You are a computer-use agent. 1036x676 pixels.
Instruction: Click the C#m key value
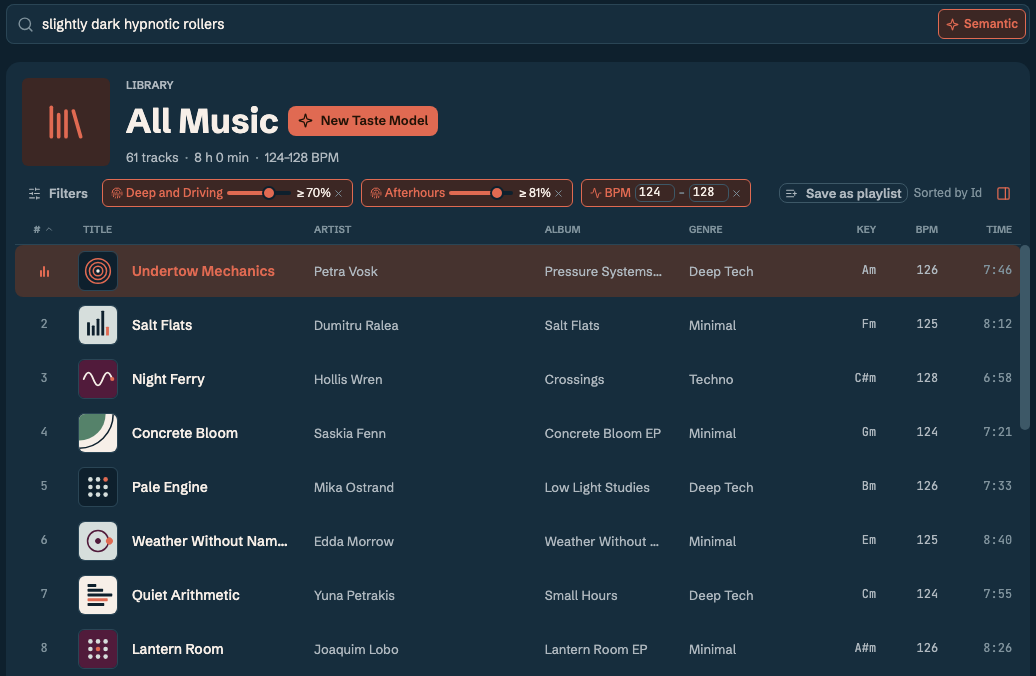(865, 378)
